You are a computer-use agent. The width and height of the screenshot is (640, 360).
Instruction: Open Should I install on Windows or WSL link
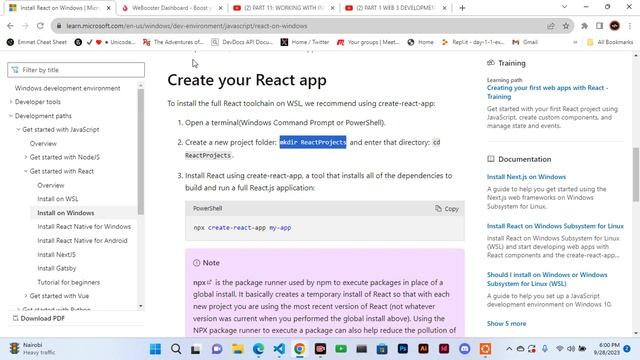tap(547, 279)
